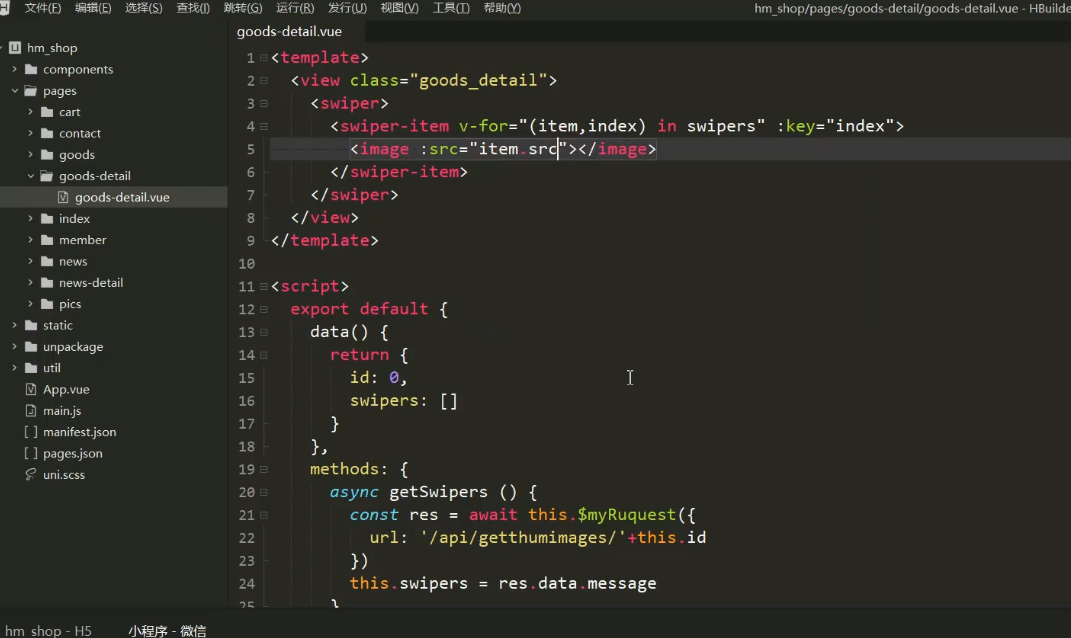Fold the getSwipers function at line 20
Image resolution: width=1071 pixels, height=638 pixels.
coord(264,493)
